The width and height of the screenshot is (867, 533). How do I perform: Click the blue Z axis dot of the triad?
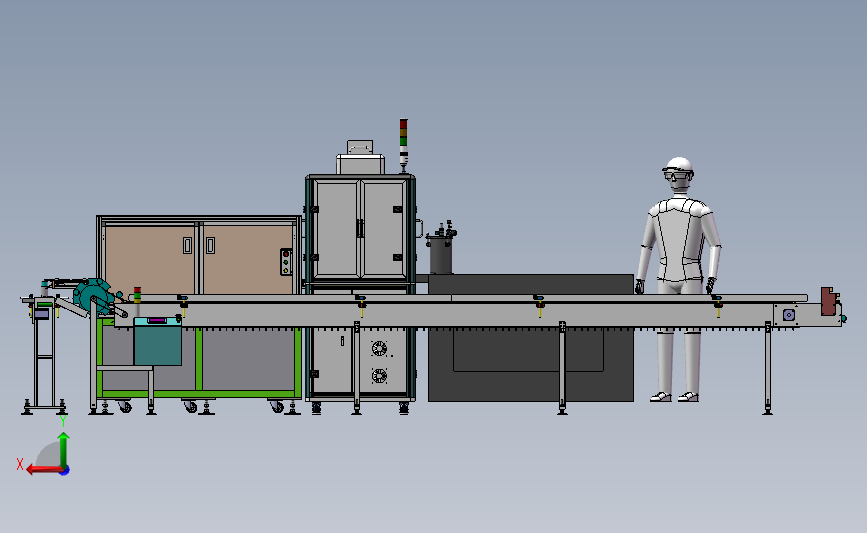coord(65,471)
